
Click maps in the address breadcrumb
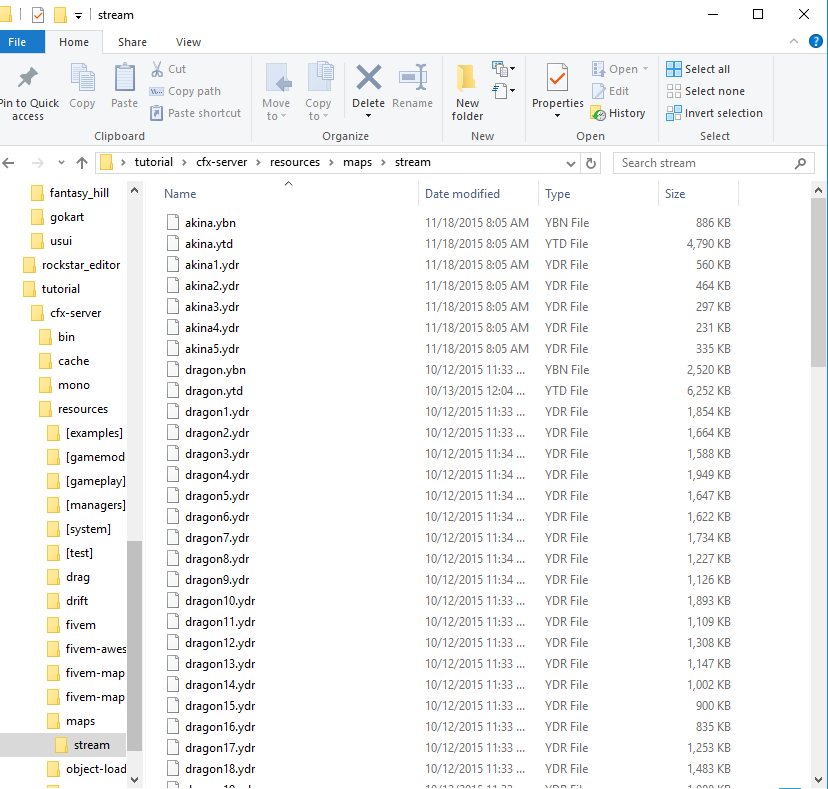point(357,162)
